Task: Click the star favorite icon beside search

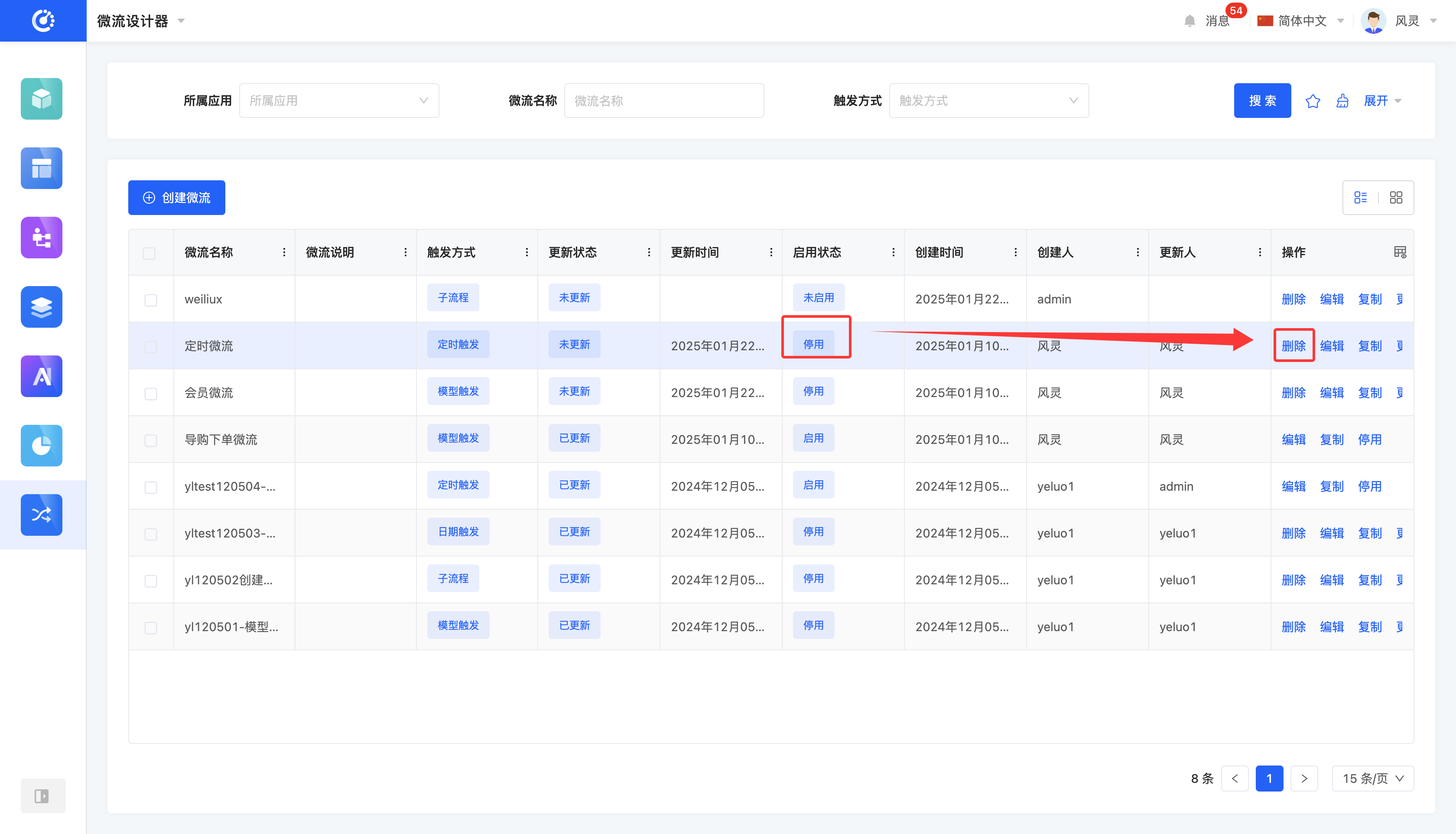Action: 1312,101
